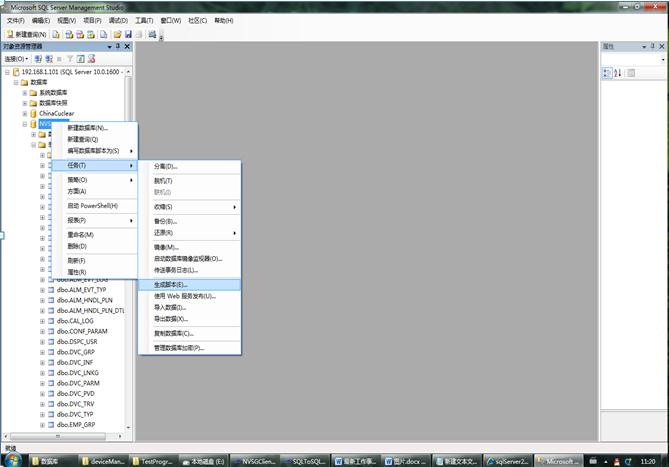Image resolution: width=669 pixels, height=467 pixels.
Task: Expand the 系统数据库 folder
Action: coord(25,93)
